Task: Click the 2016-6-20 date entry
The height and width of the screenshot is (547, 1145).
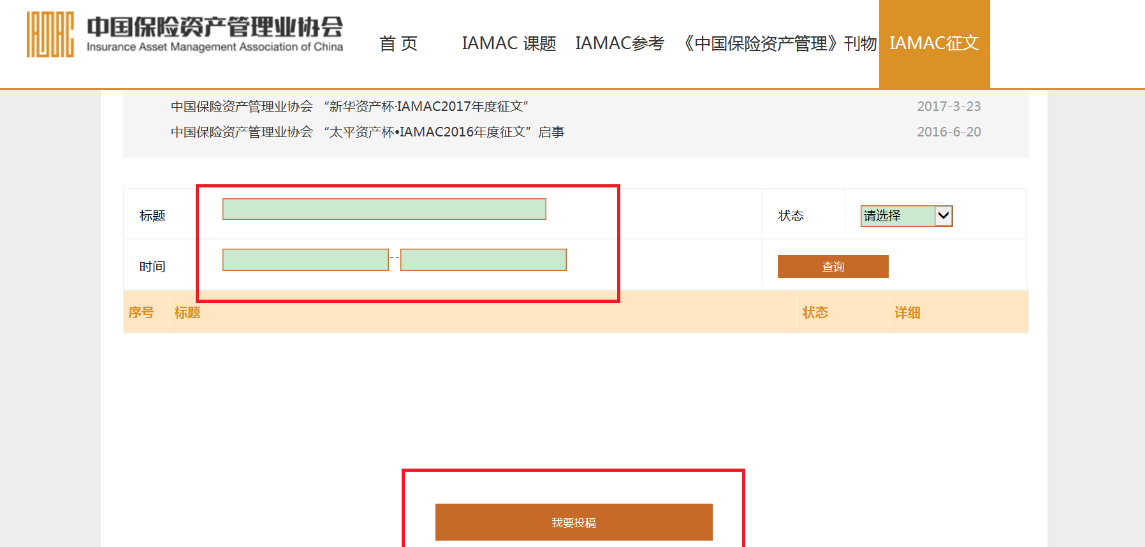Action: (x=948, y=132)
